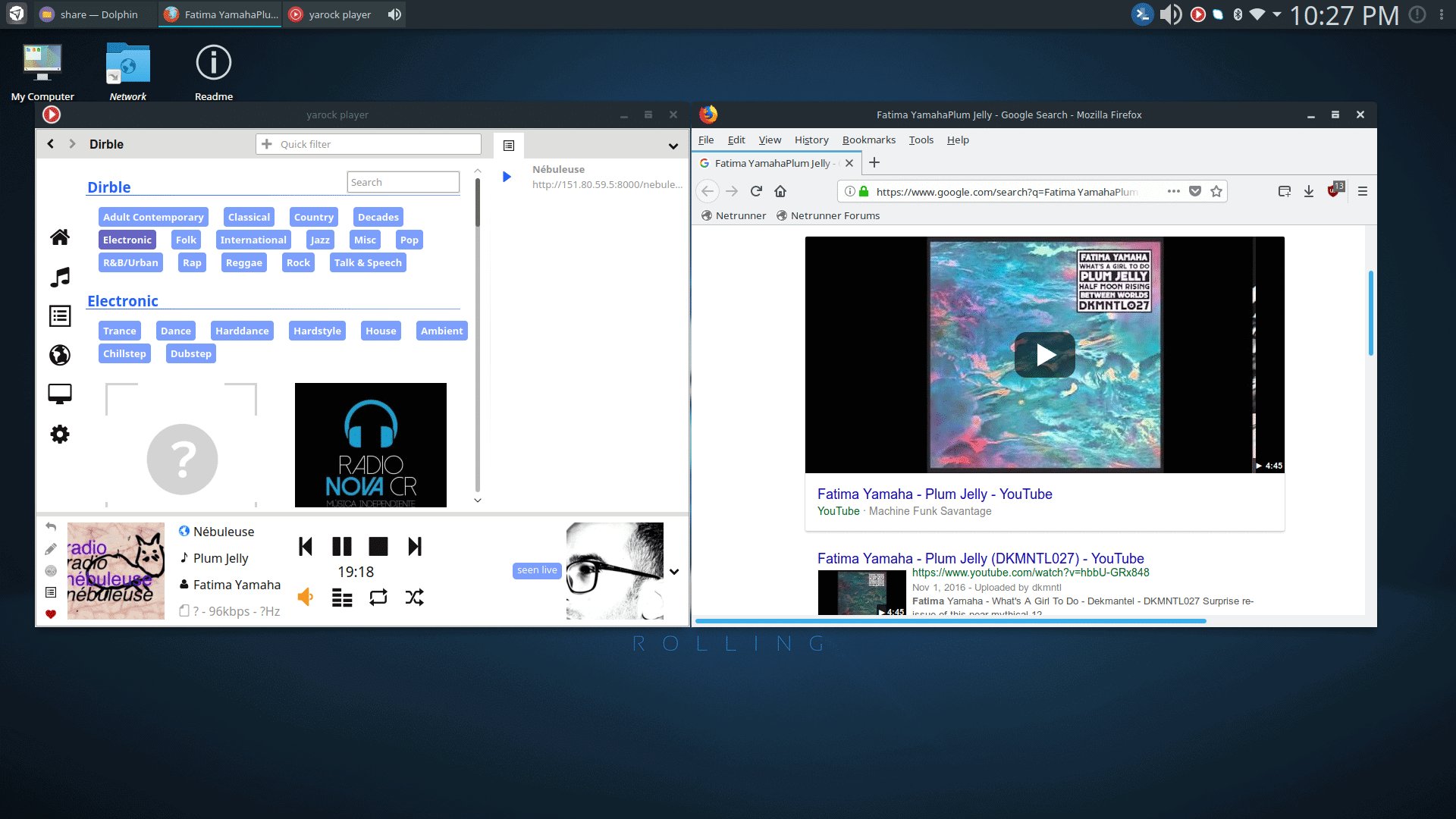Screen dimensions: 1456x819
Task: Open Firefox Edit menu
Action: 736,140
